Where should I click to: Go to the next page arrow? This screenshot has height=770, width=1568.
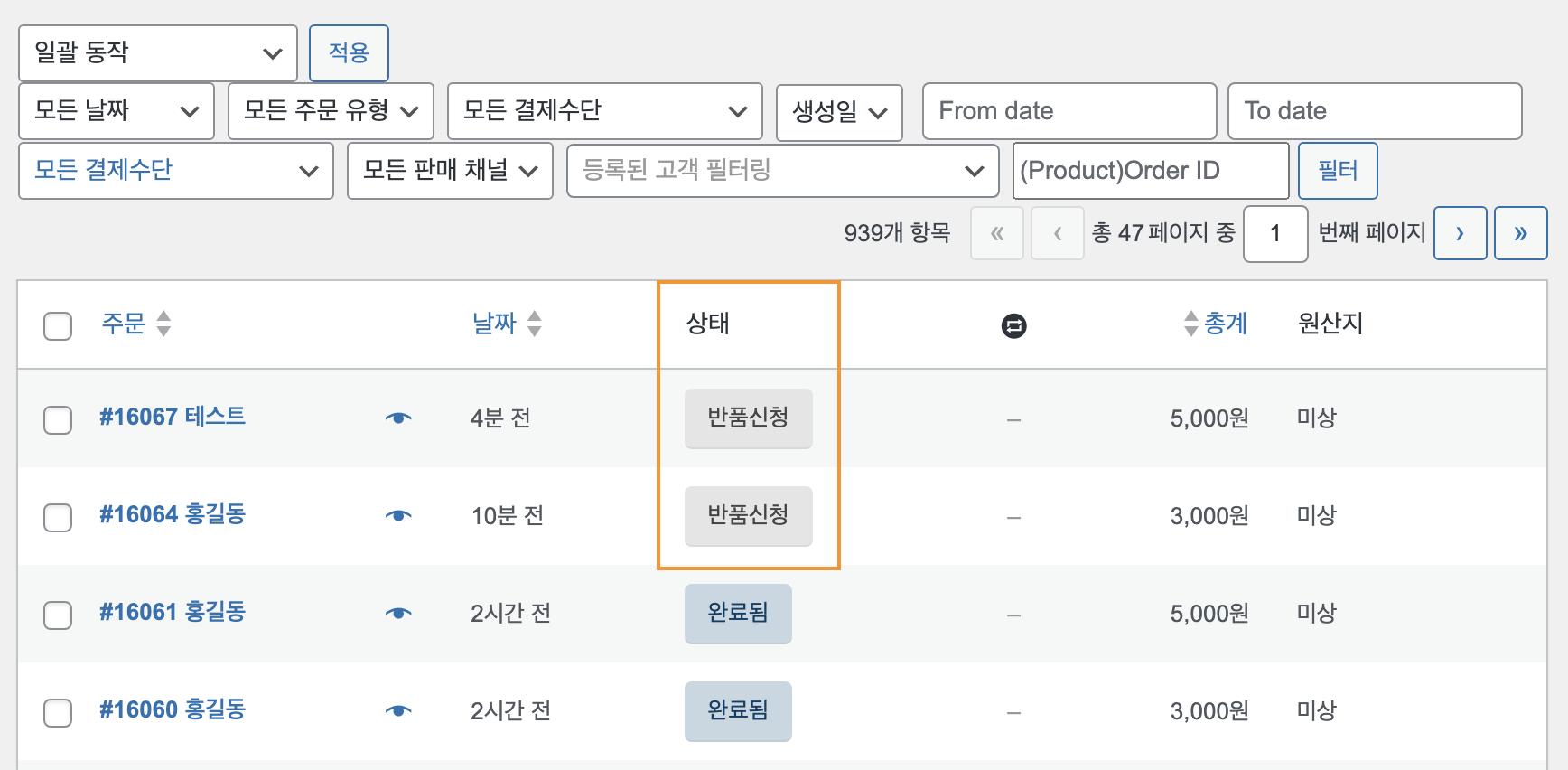(x=1460, y=233)
